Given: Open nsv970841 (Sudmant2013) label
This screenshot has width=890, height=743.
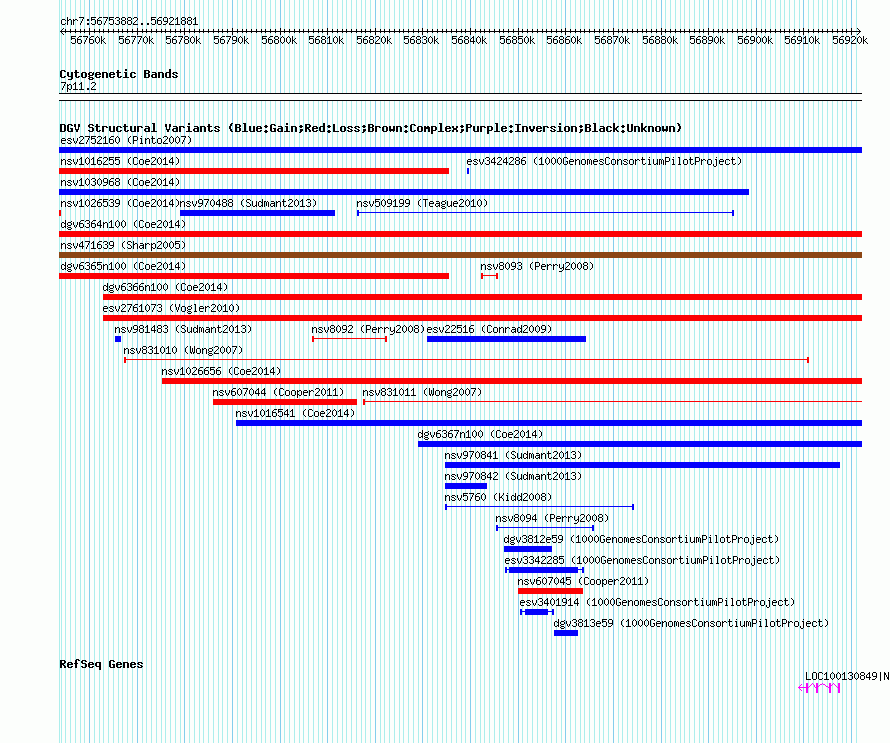Looking at the screenshot, I should pyautogui.click(x=513, y=455).
